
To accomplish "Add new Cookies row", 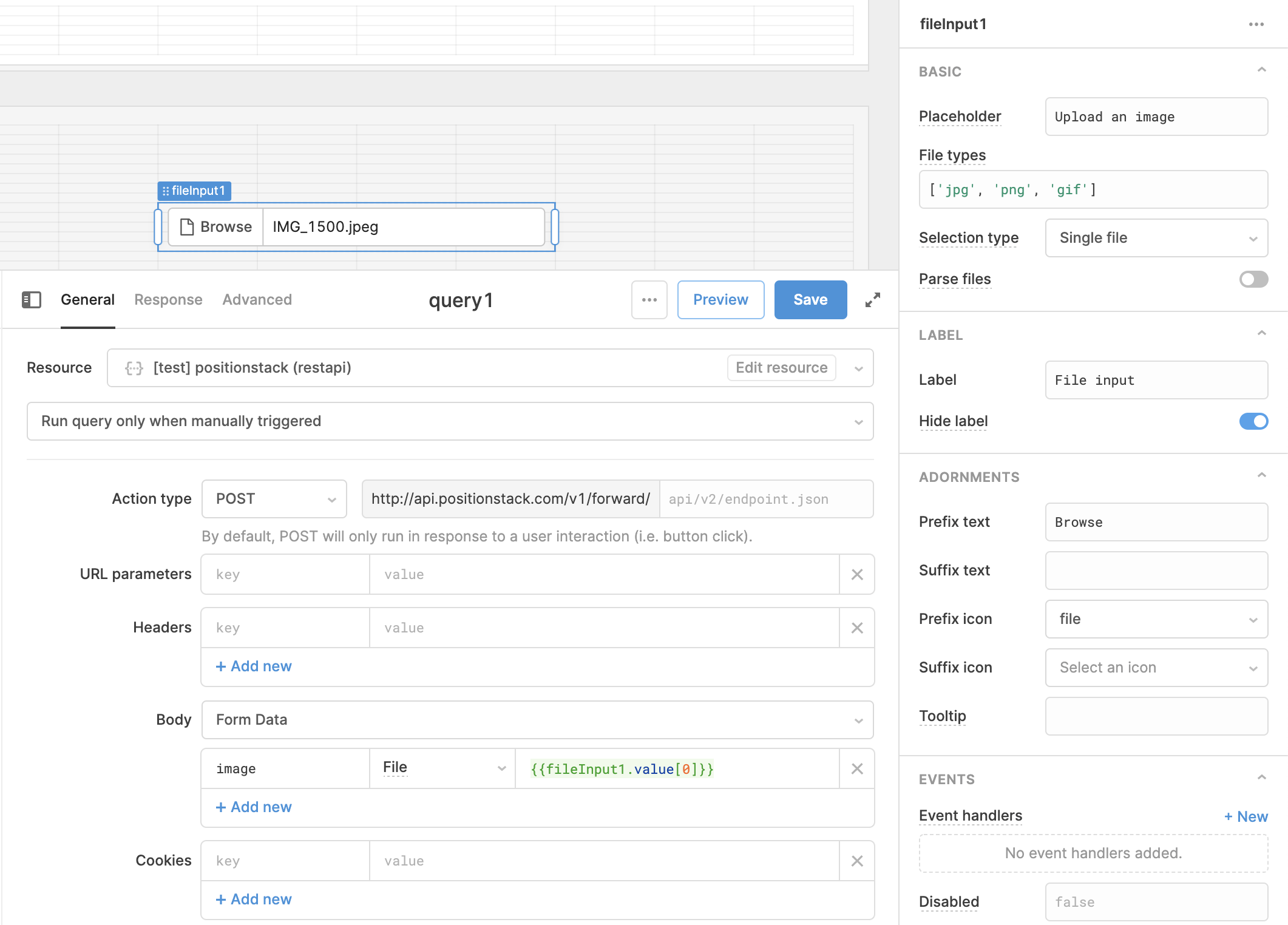I will [x=254, y=900].
